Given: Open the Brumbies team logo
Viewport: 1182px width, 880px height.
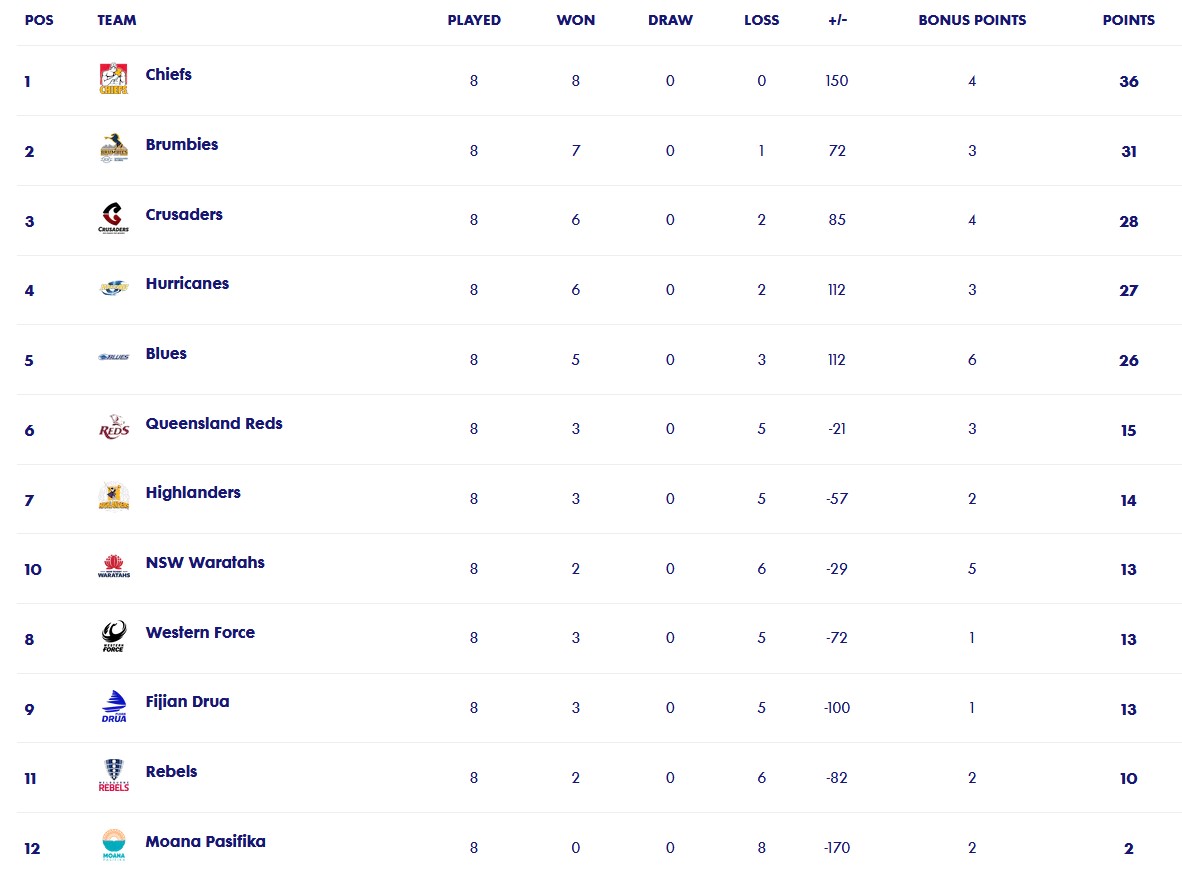Looking at the screenshot, I should (x=114, y=149).
